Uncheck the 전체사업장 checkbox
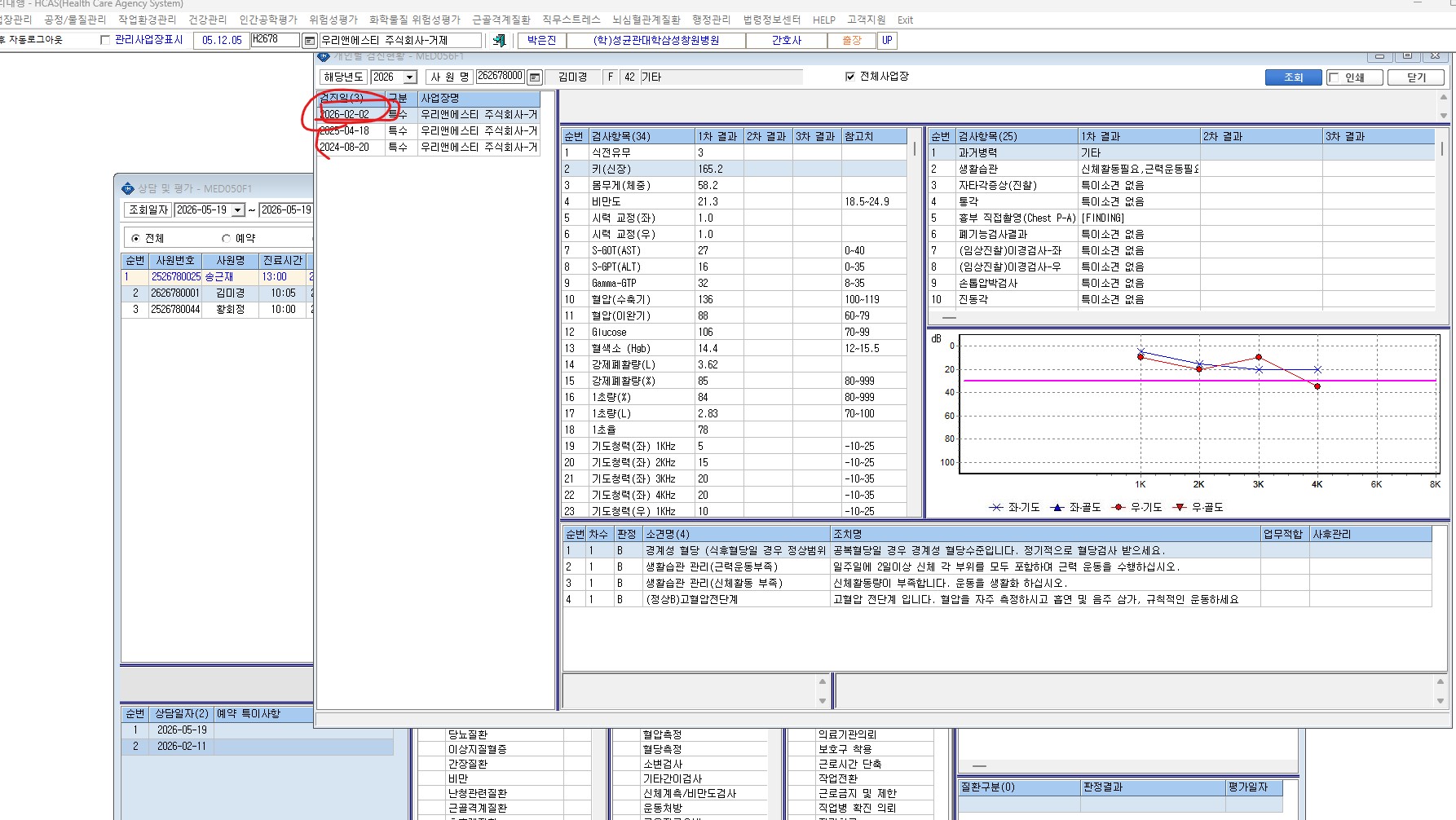This screenshot has height=820, width=1456. click(x=850, y=77)
